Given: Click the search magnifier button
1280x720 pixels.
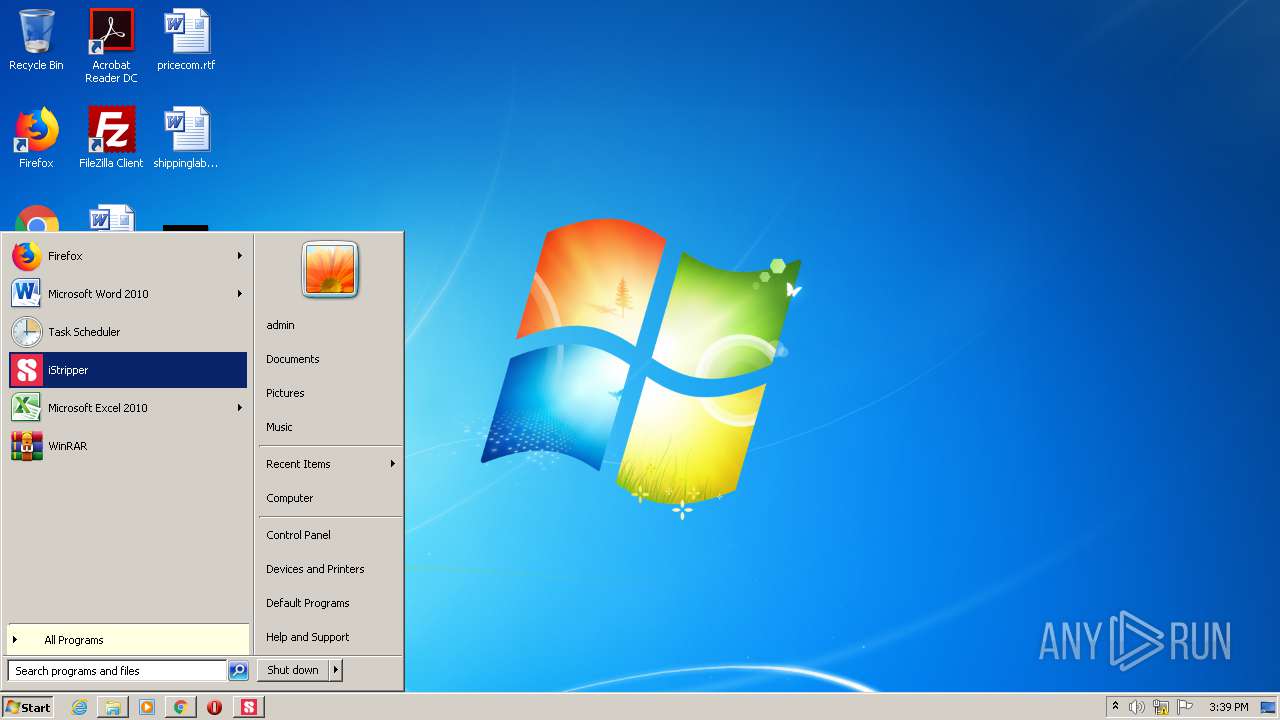Looking at the screenshot, I should pyautogui.click(x=238, y=671).
